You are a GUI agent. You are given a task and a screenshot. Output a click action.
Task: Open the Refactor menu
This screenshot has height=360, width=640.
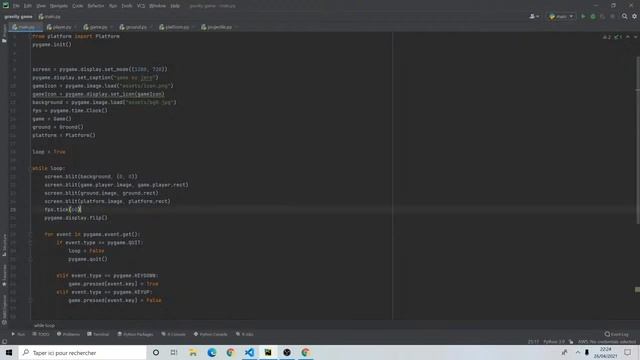point(96,6)
